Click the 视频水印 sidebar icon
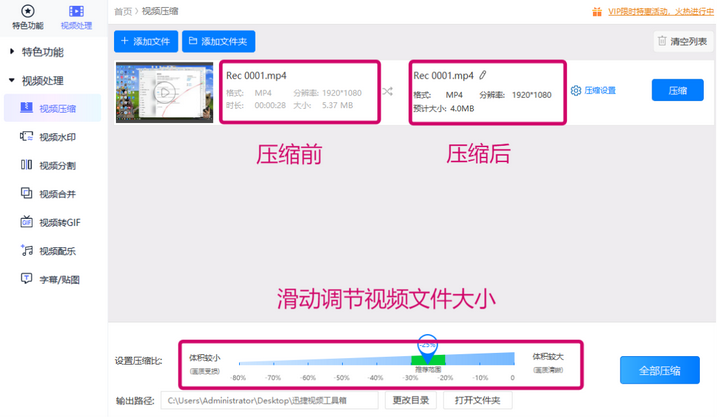The width and height of the screenshot is (720, 418). [26, 136]
